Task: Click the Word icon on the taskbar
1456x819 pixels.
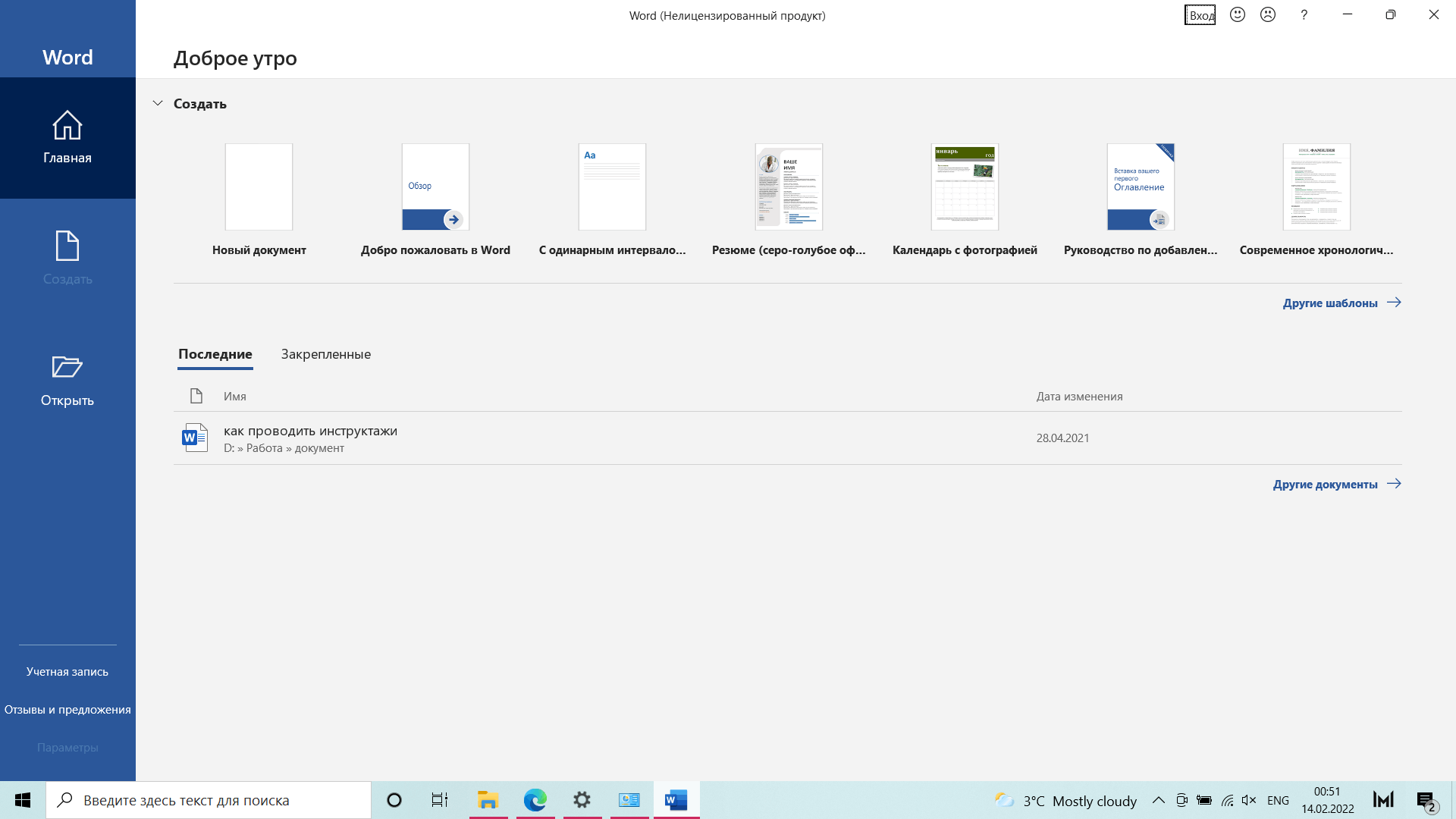Action: tap(676, 800)
